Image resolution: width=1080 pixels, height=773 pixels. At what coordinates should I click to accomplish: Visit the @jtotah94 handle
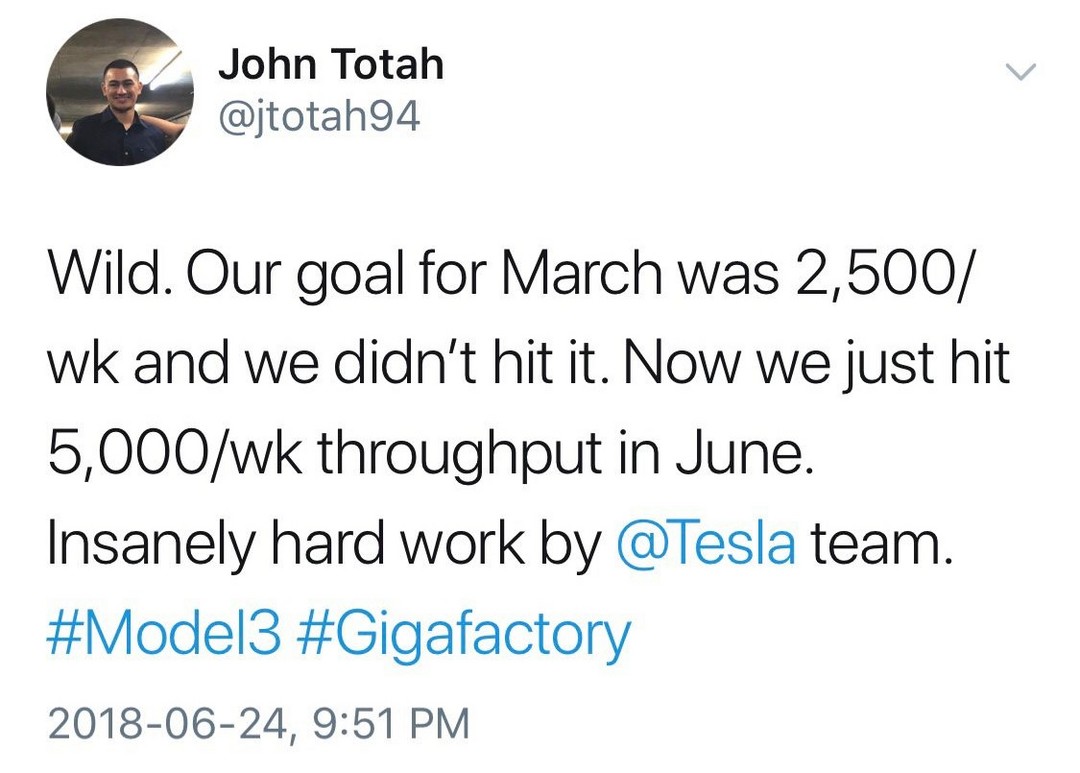319,118
